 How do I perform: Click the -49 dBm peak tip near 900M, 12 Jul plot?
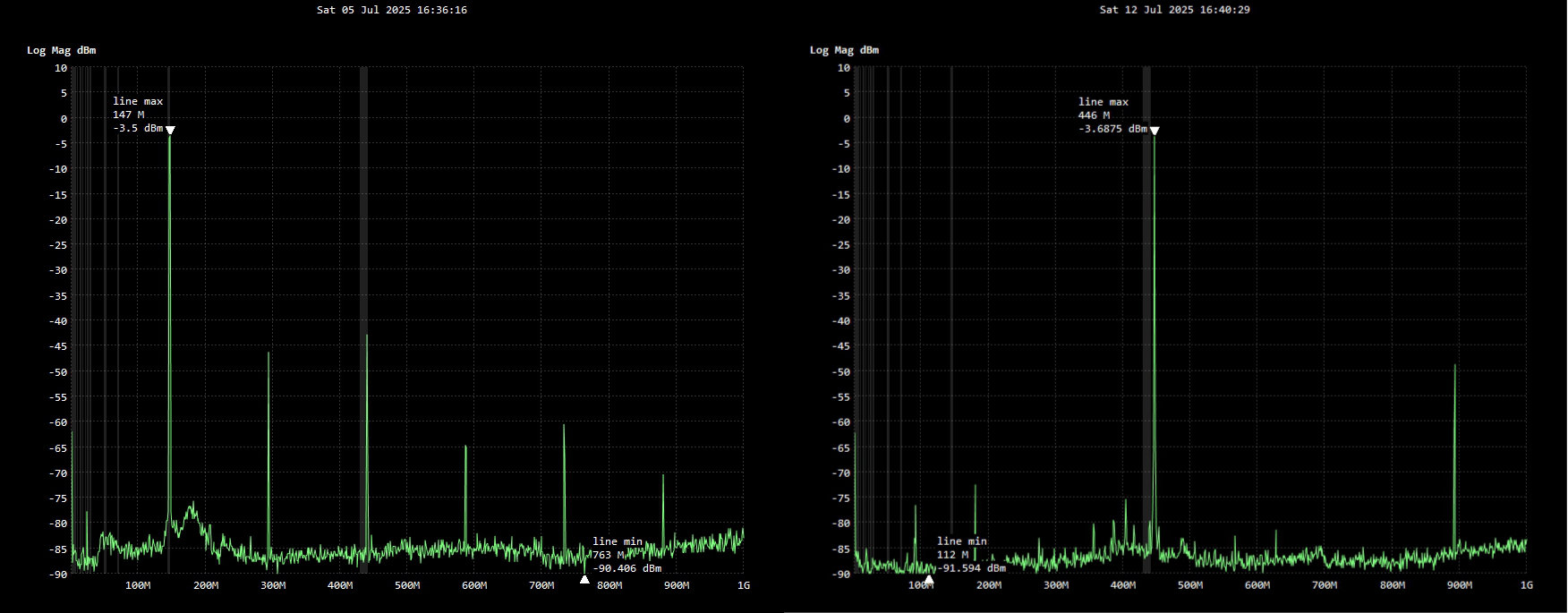tap(1455, 366)
